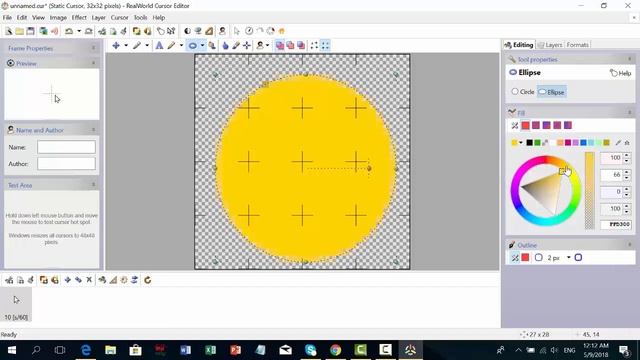This screenshot has width=640, height=360.
Task: Select the solid red fill style
Action: tap(525, 125)
